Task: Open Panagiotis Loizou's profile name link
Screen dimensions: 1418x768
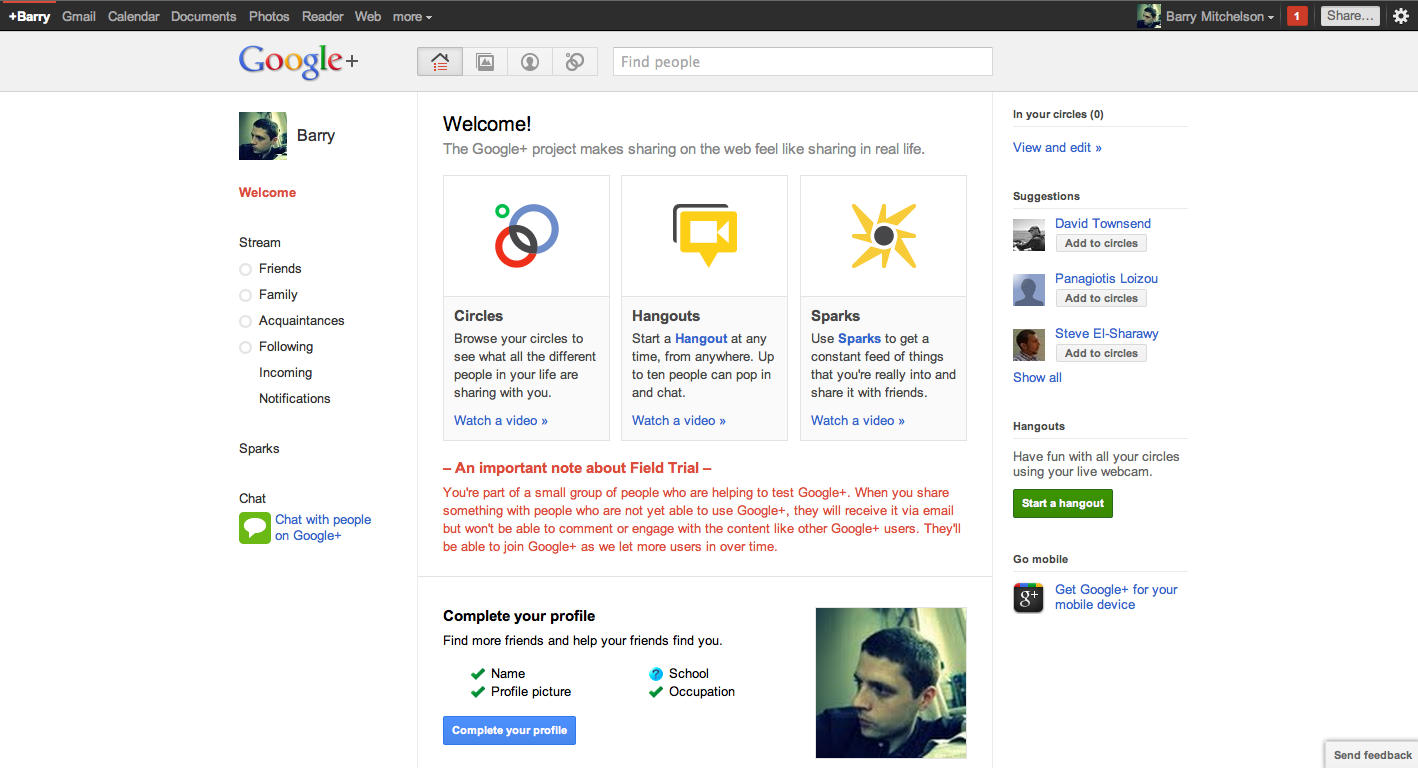Action: pyautogui.click(x=1106, y=278)
